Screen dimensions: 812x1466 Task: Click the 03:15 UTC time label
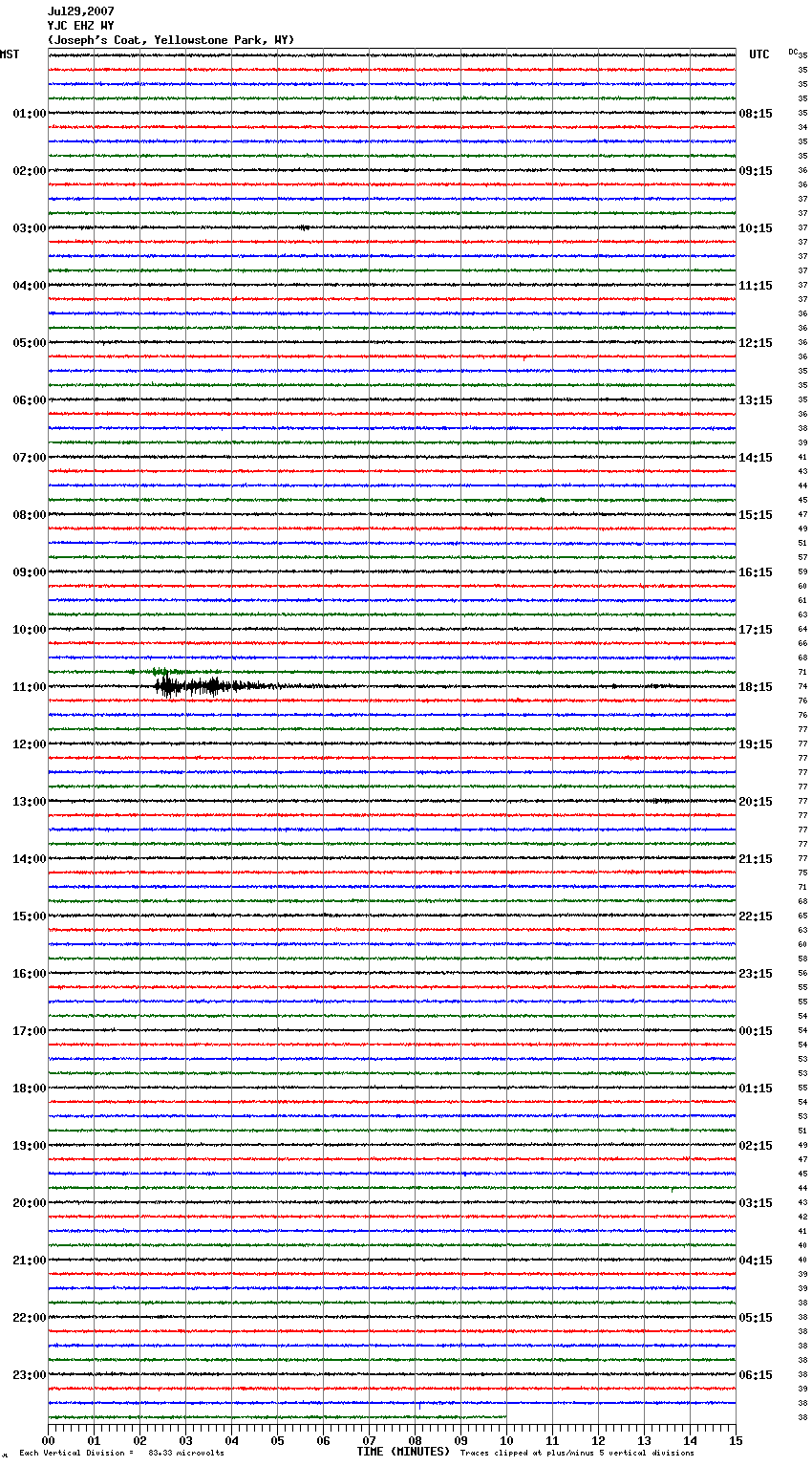tap(756, 1203)
